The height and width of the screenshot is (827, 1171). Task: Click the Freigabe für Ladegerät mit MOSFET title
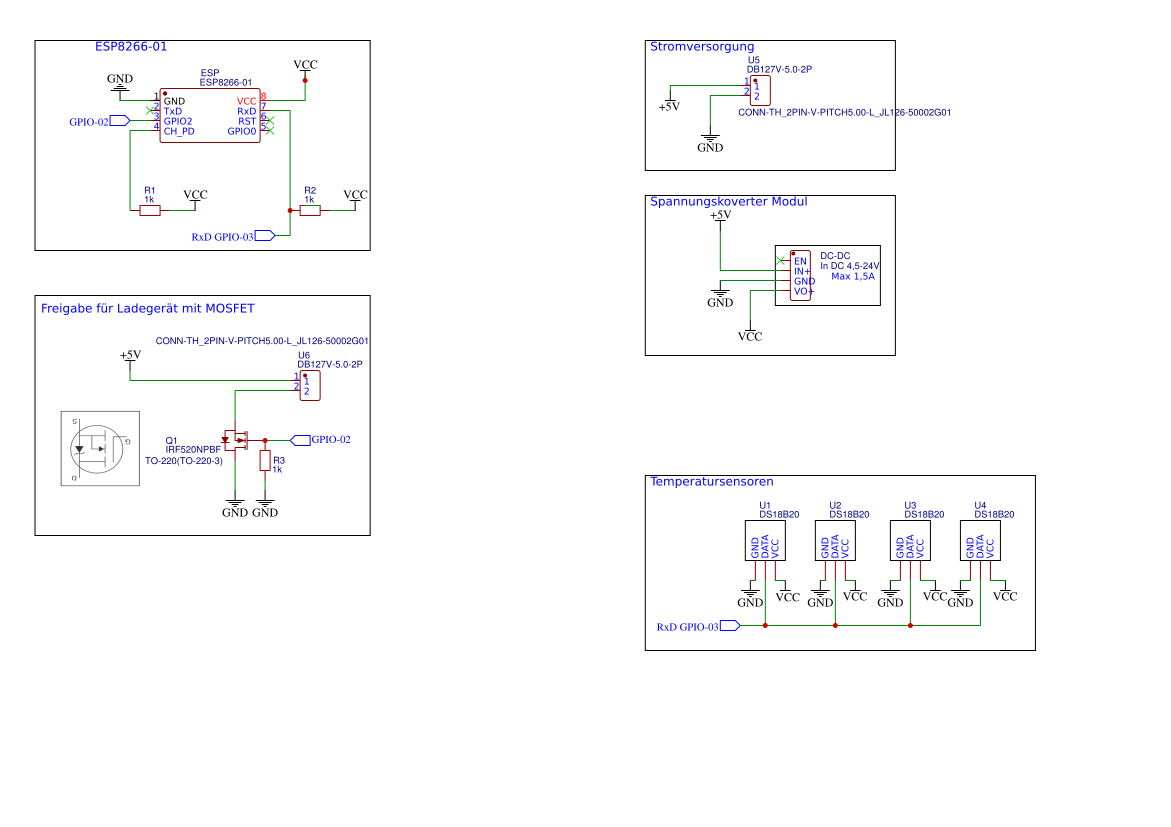[x=149, y=308]
